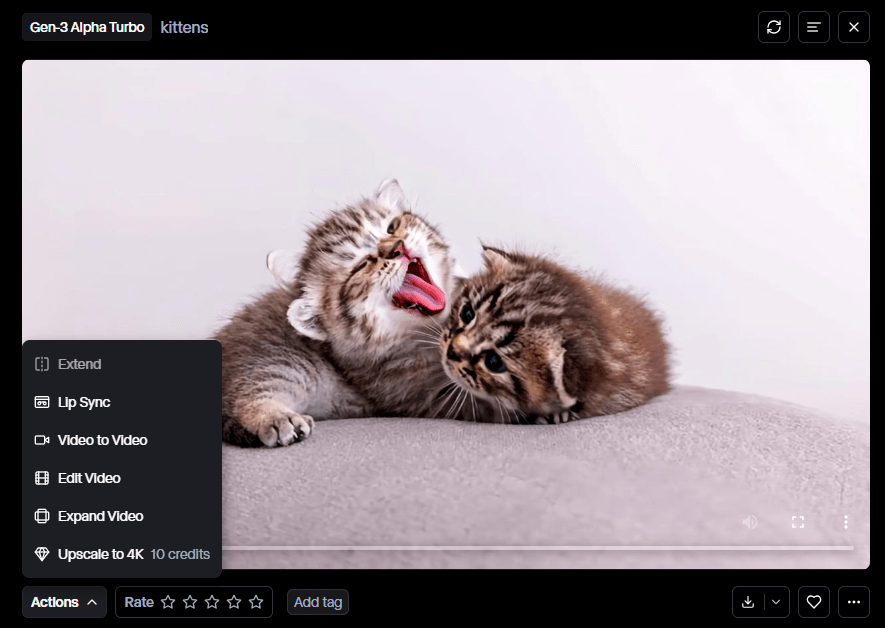Viewport: 885px width, 628px height.
Task: Expand download options chevron
Action: tap(776, 602)
